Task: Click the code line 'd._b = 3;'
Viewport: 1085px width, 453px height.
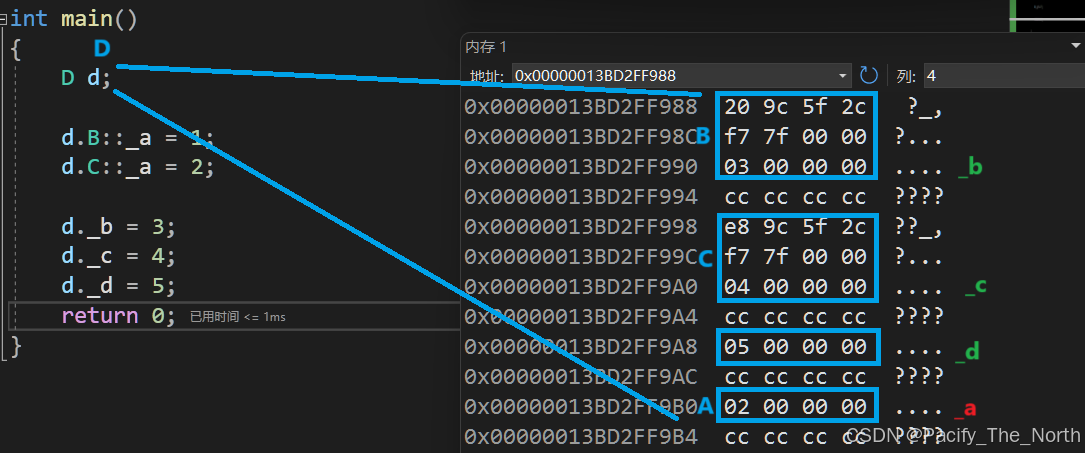Action: click(x=118, y=227)
